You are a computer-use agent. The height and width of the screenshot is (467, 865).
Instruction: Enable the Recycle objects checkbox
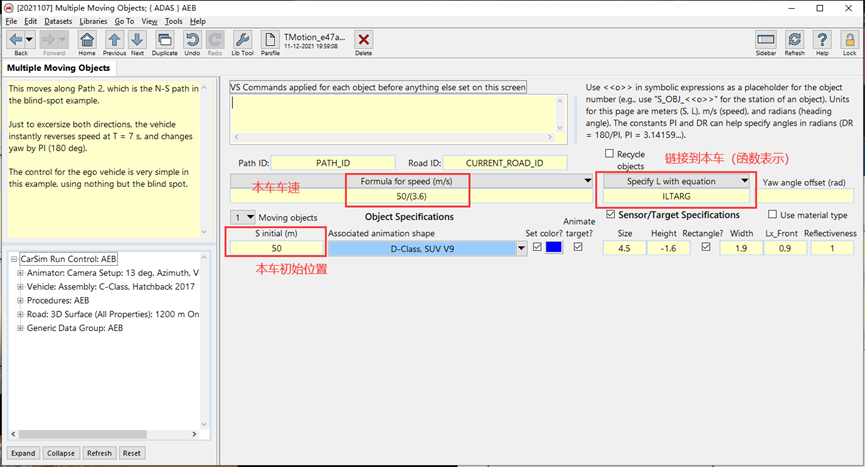click(610, 154)
